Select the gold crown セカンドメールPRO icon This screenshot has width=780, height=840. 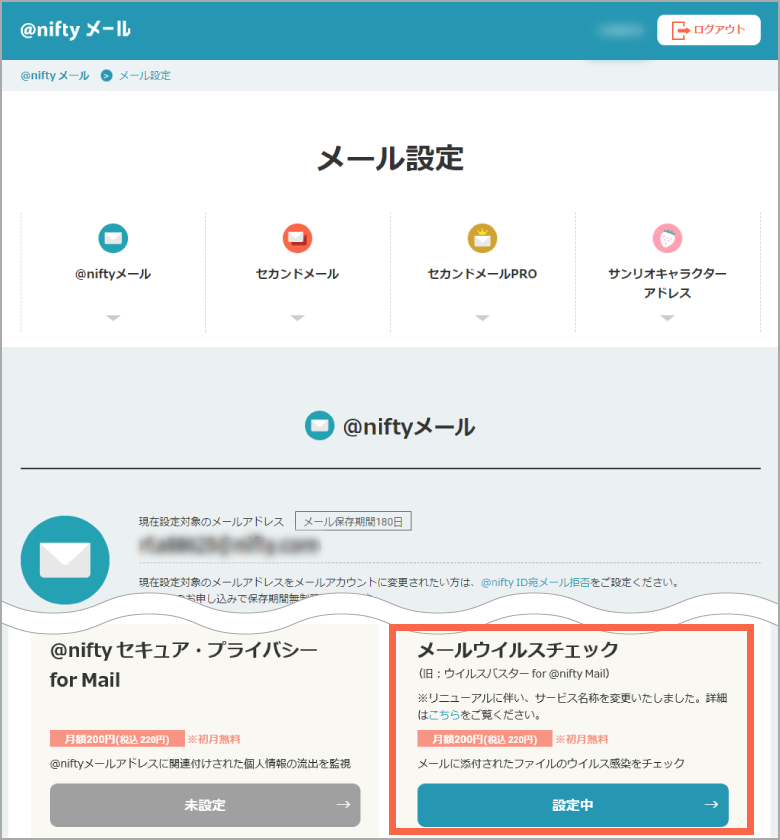point(482,238)
